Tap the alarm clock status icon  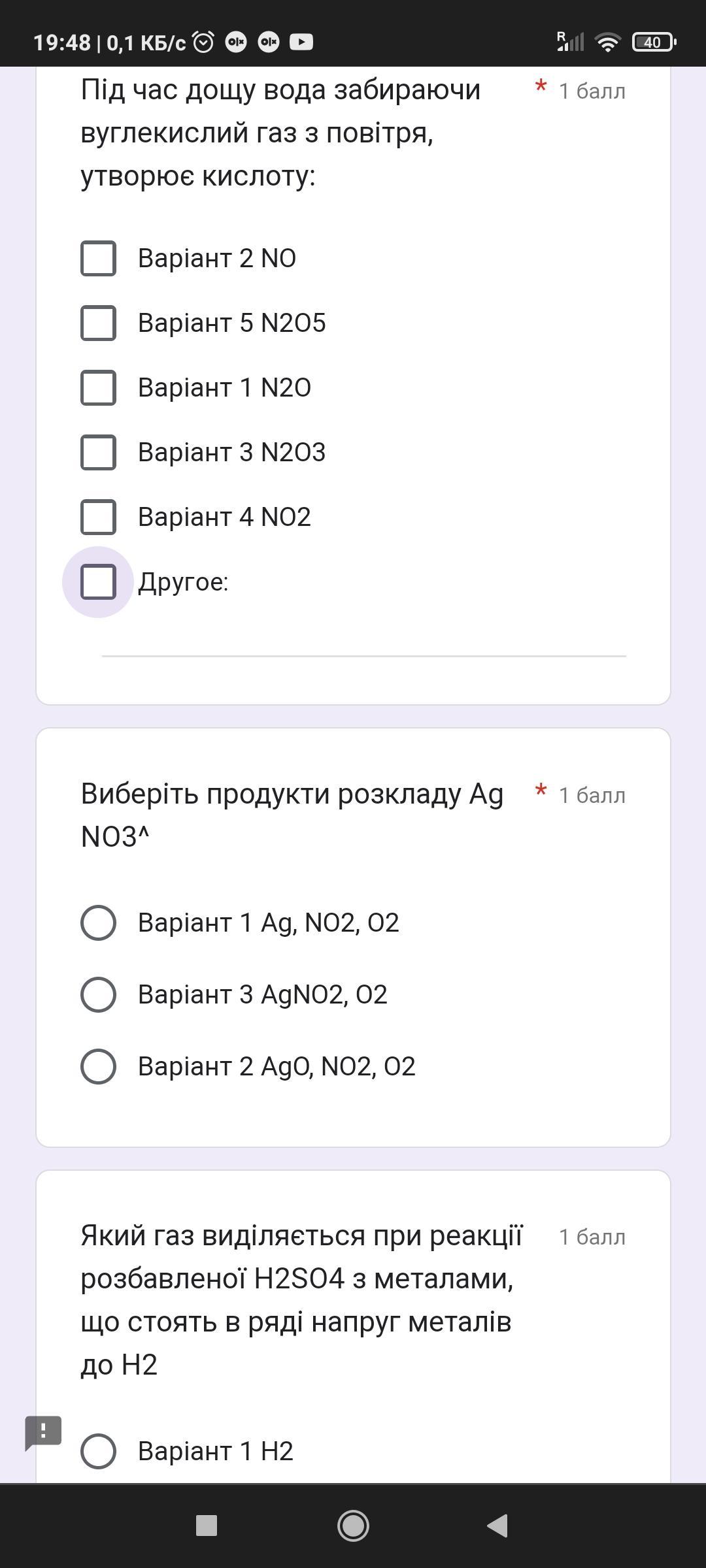(204, 42)
